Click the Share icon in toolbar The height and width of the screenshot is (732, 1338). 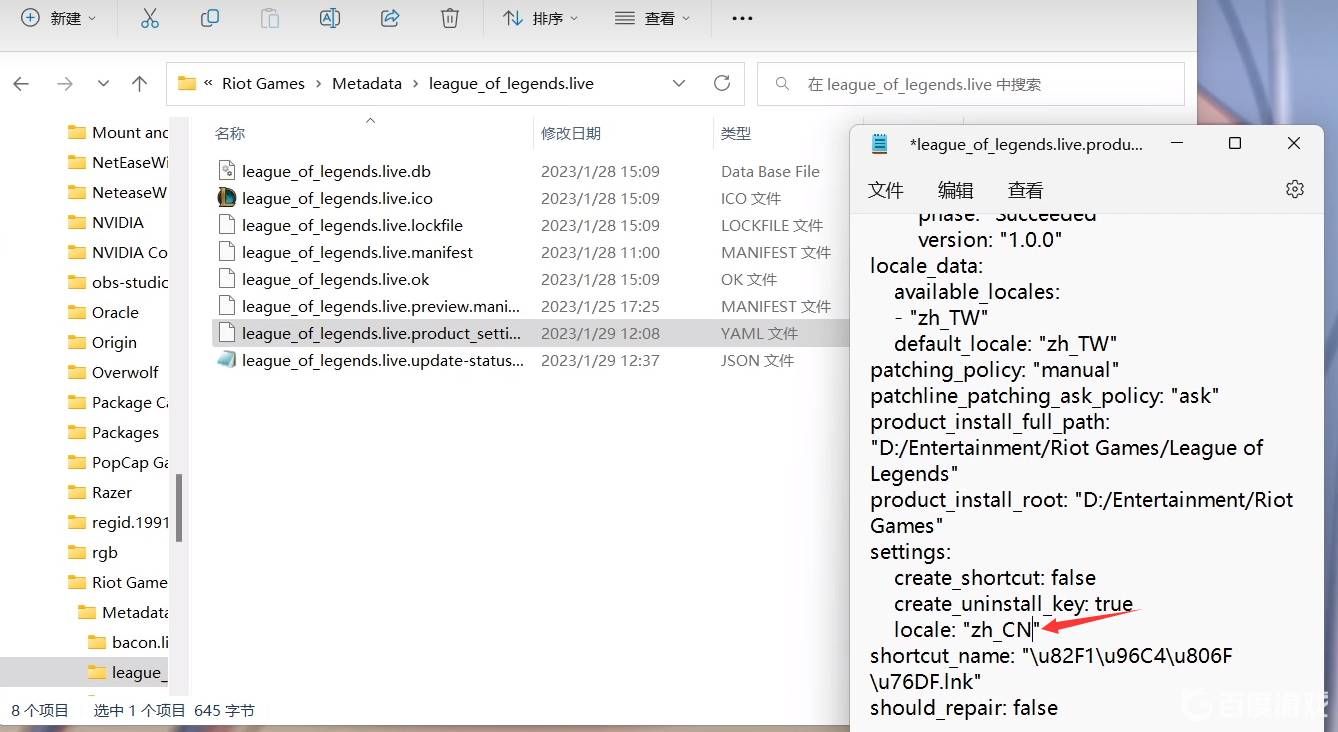pyautogui.click(x=390, y=18)
